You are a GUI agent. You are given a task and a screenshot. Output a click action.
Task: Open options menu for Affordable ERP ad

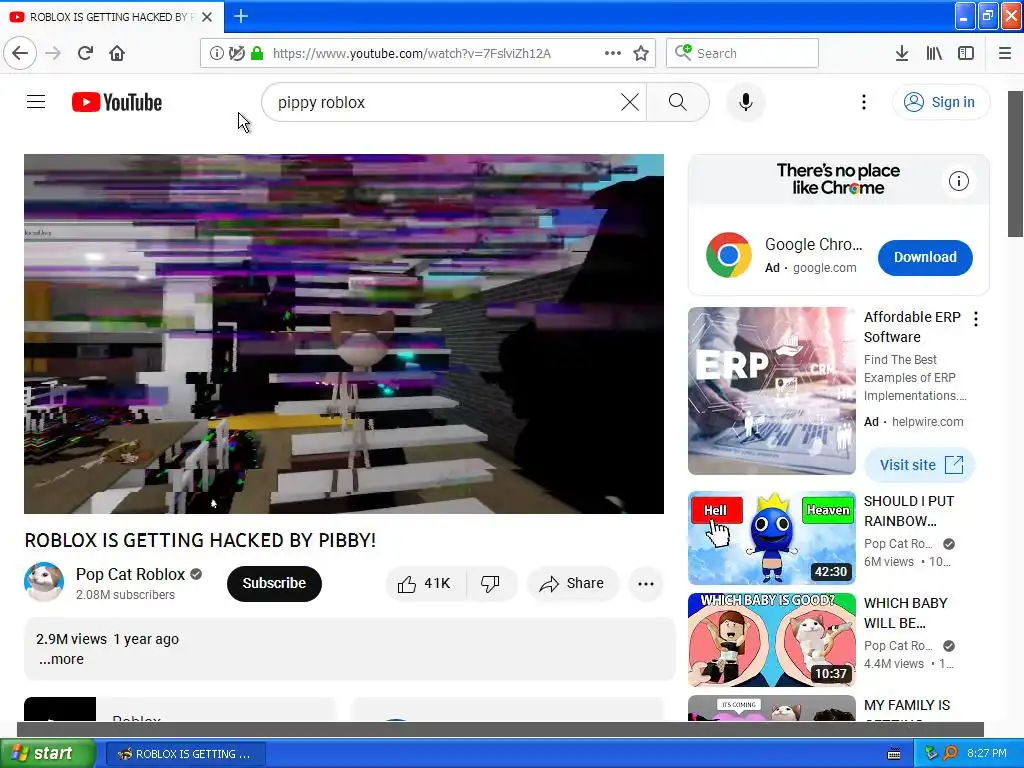[x=976, y=319]
